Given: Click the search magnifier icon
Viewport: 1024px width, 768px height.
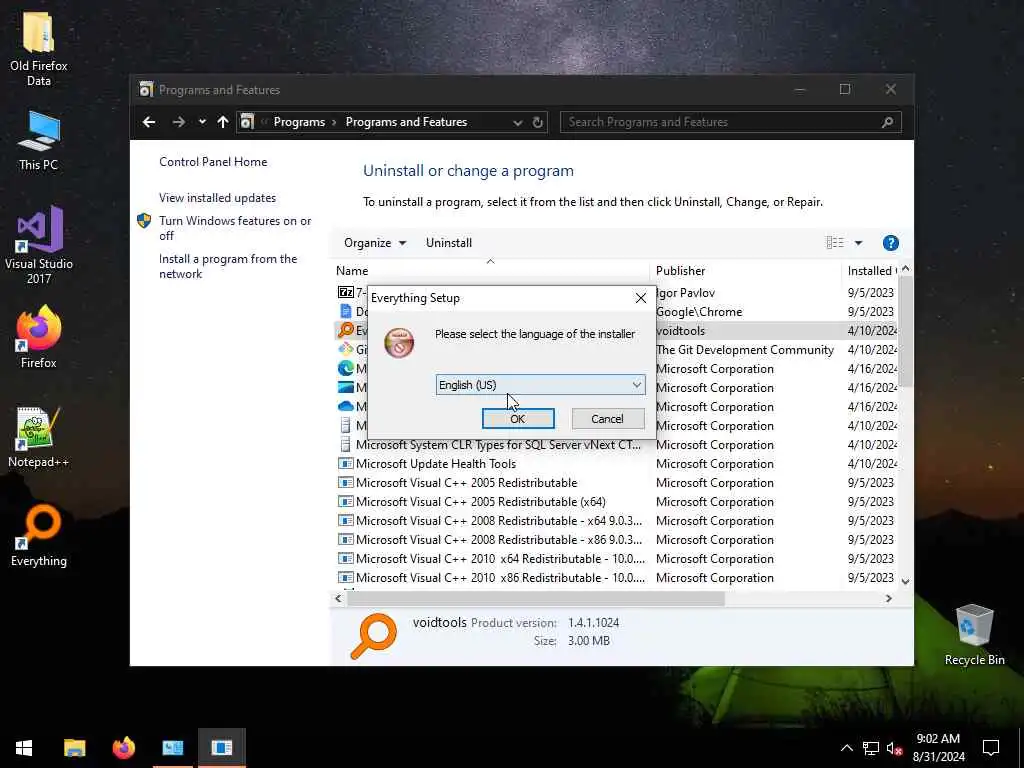Looking at the screenshot, I should tap(887, 122).
